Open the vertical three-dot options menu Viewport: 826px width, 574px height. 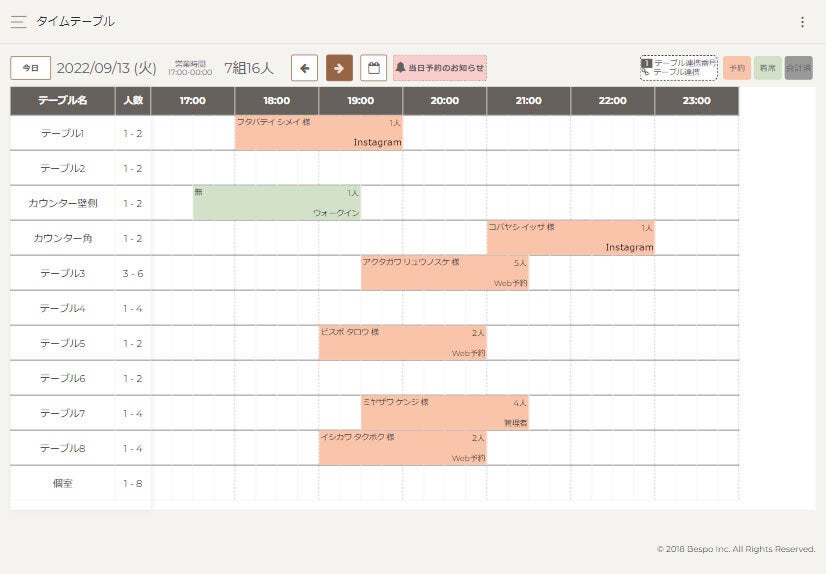pyautogui.click(x=801, y=22)
